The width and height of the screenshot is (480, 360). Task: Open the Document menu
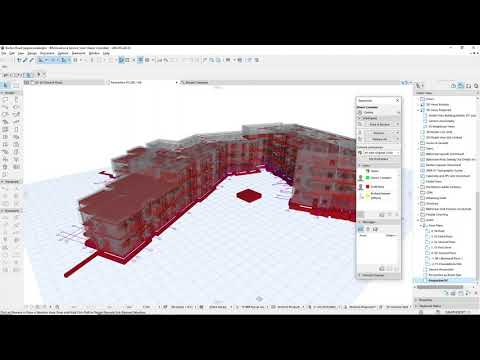tap(47, 53)
